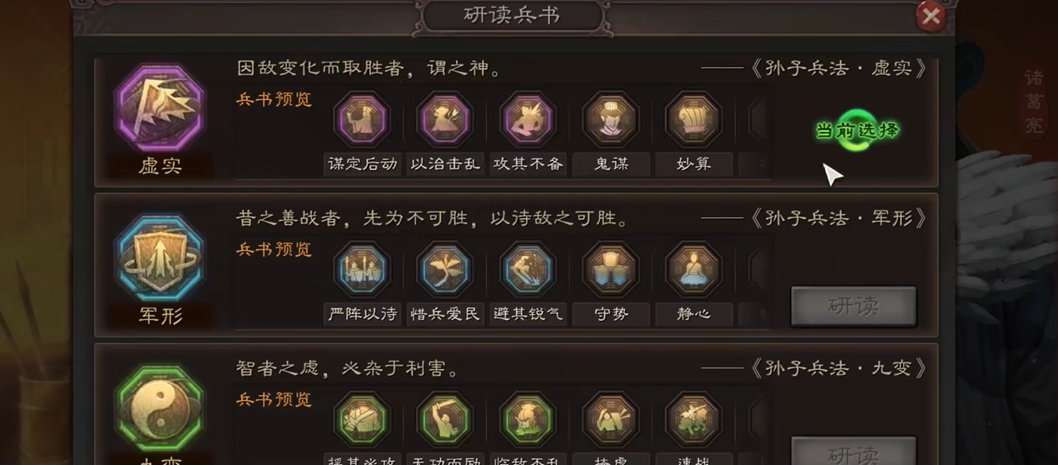Click the third green icon in 九变 row
Viewport: 1058px width, 465px height.
528,420
